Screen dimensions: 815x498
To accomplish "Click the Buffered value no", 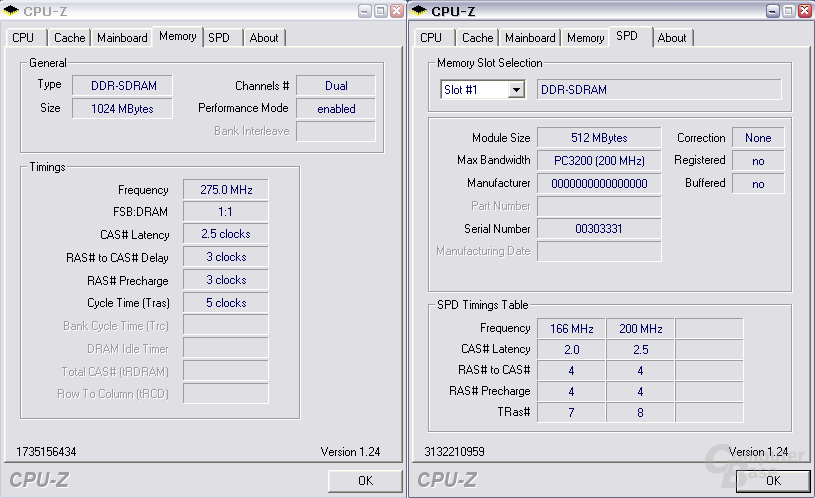I will tap(758, 184).
